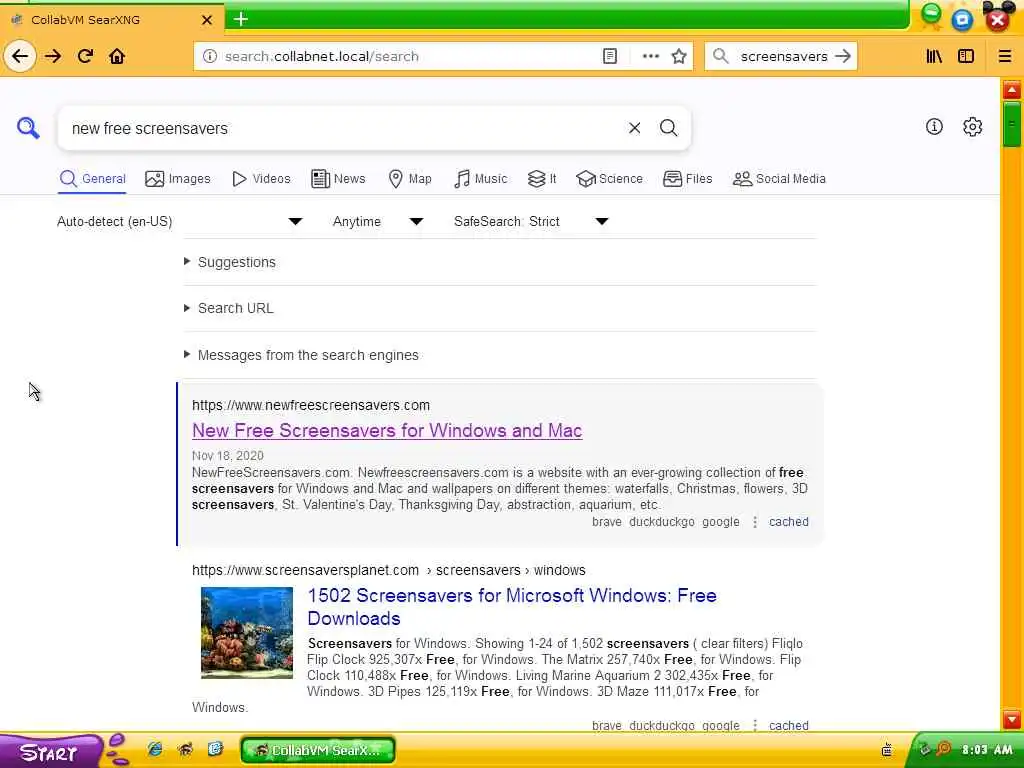
Task: Open the SafeSearch Strict dropdown
Action: pyautogui.click(x=531, y=221)
